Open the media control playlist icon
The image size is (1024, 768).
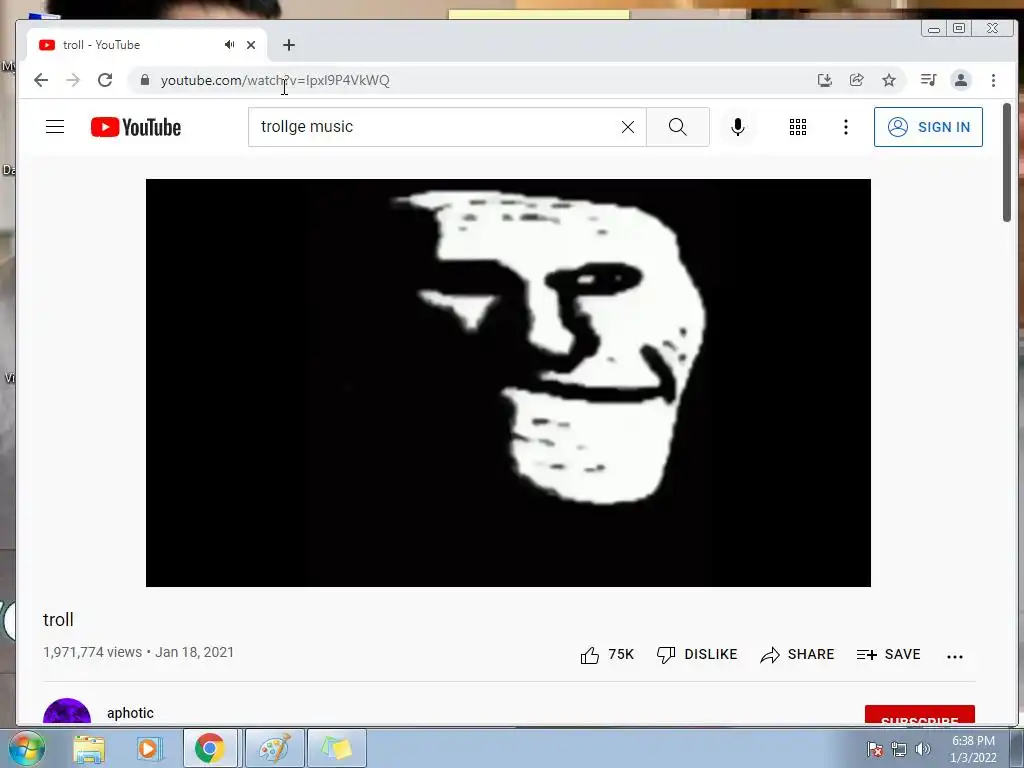pos(928,80)
